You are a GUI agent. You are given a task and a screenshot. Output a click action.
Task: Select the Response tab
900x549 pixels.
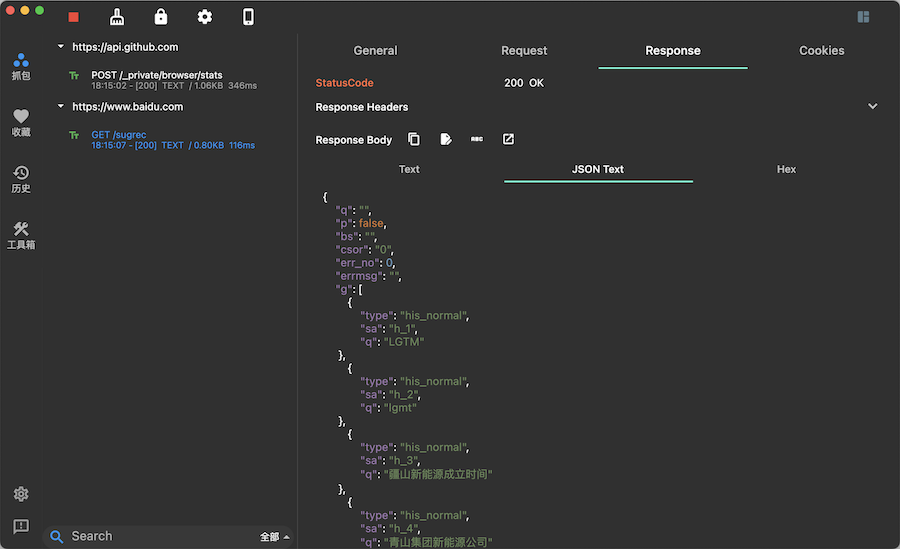pyautogui.click(x=673, y=51)
